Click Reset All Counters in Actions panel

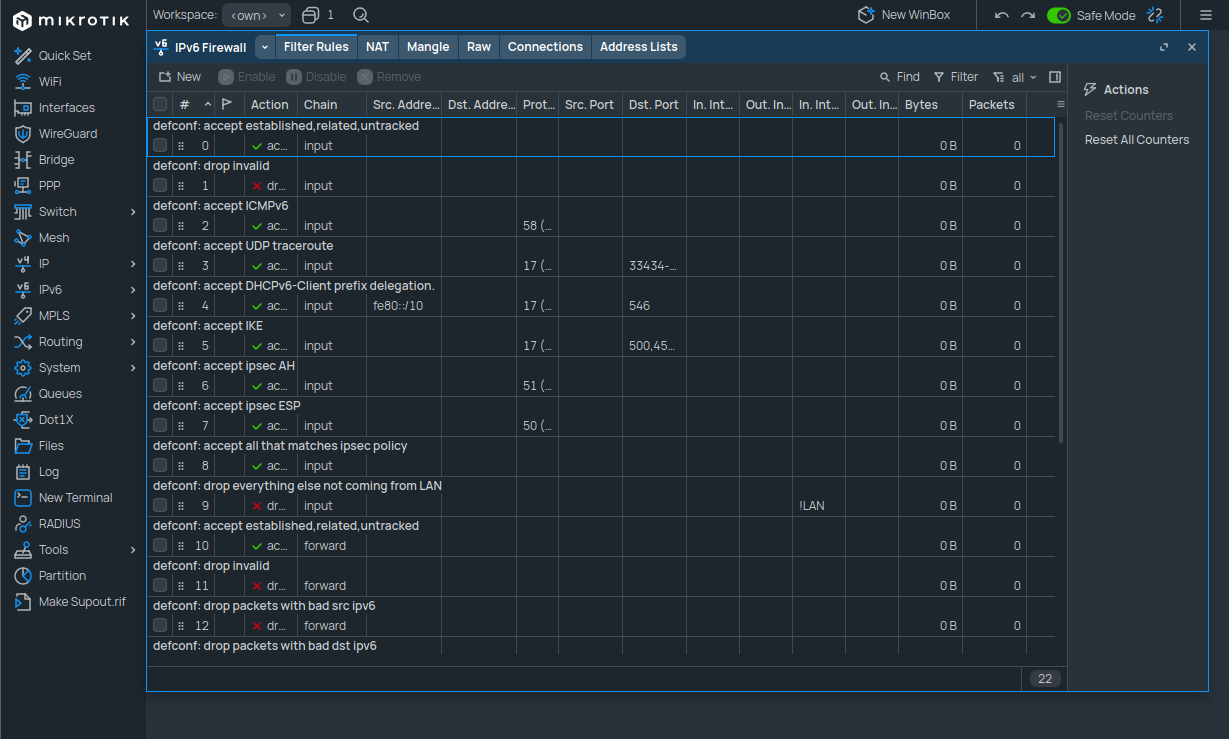click(x=1137, y=139)
